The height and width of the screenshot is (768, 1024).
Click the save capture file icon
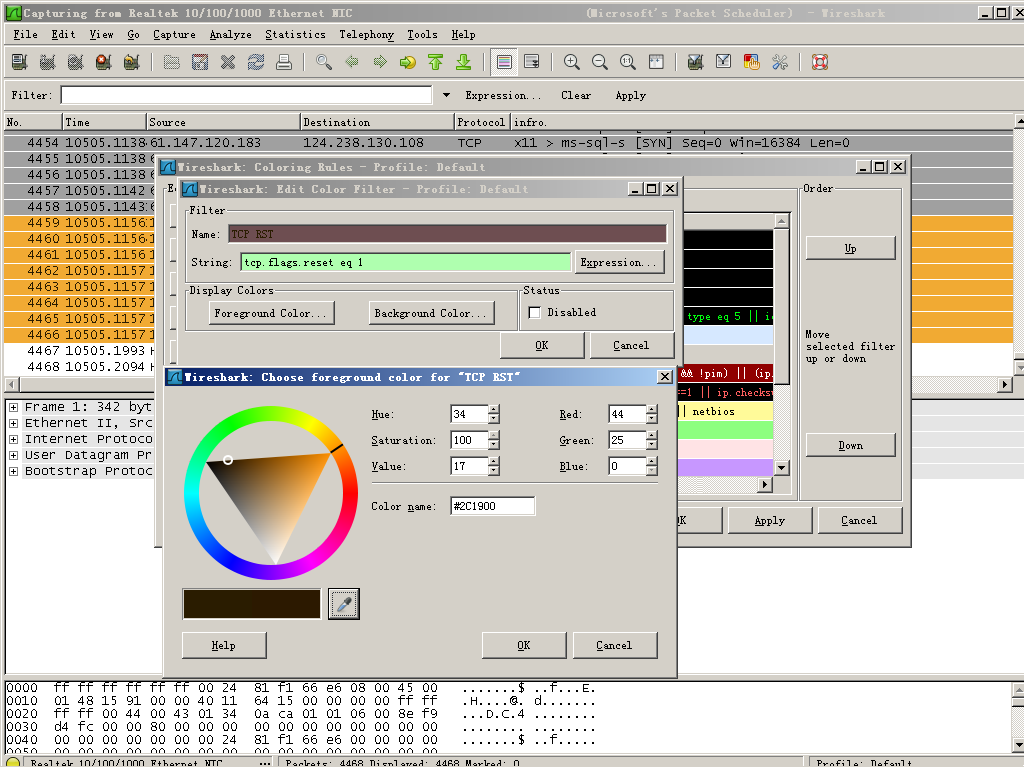click(200, 62)
